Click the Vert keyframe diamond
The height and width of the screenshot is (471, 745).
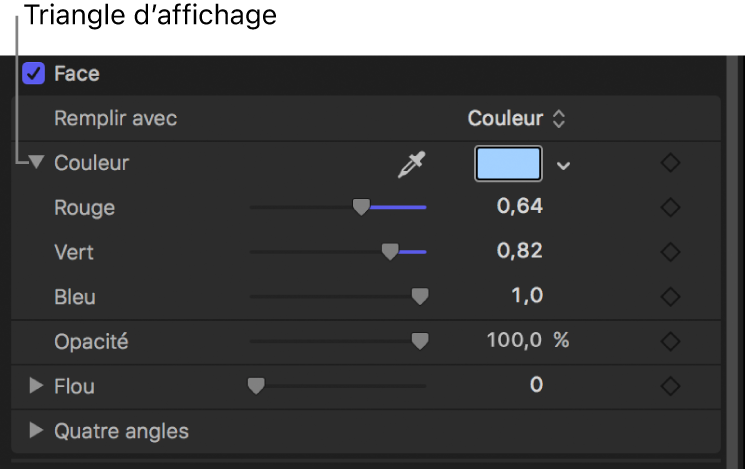point(671,251)
